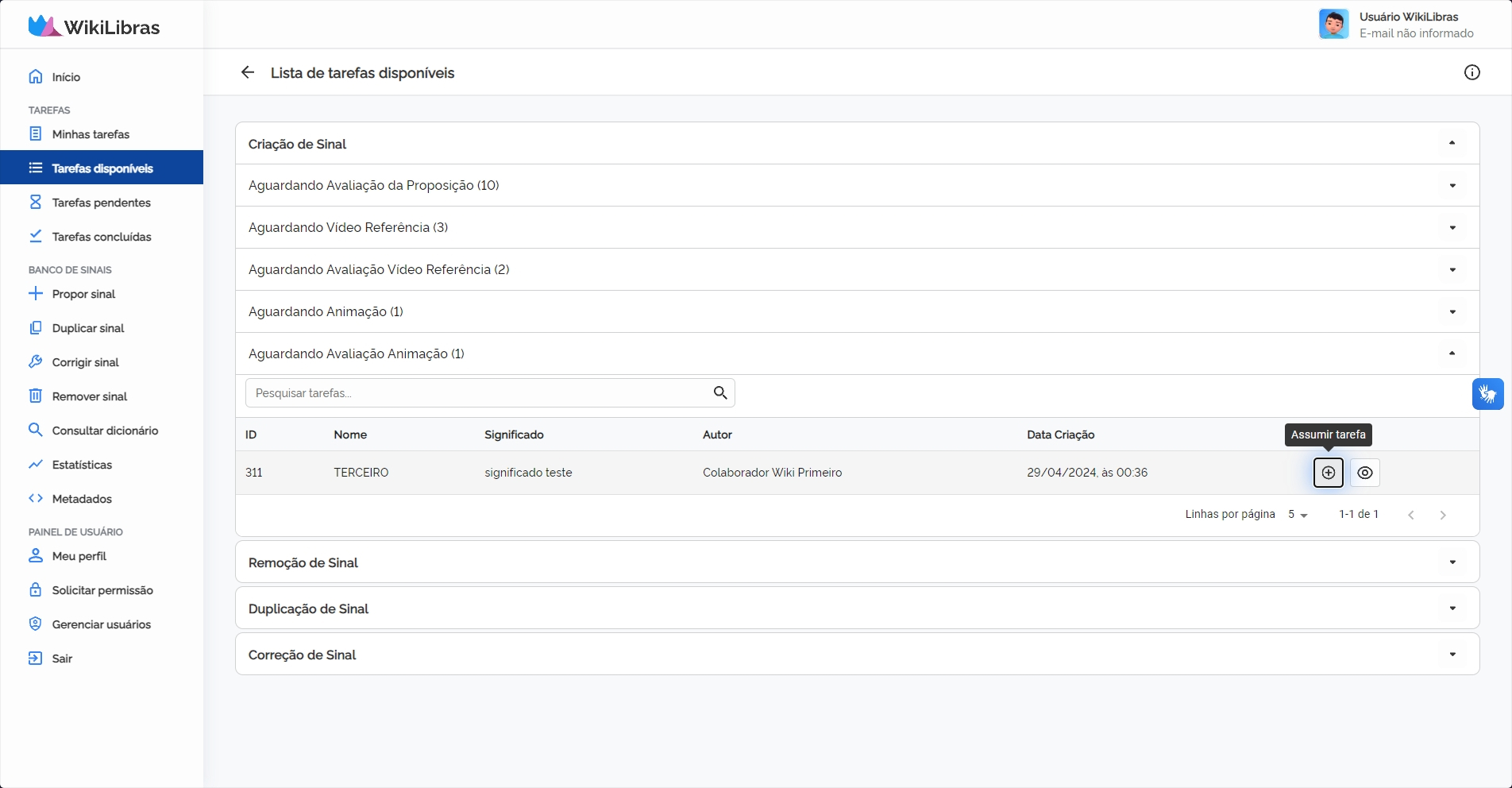
Task: Click the WikiLibras logo
Action: pos(94,26)
